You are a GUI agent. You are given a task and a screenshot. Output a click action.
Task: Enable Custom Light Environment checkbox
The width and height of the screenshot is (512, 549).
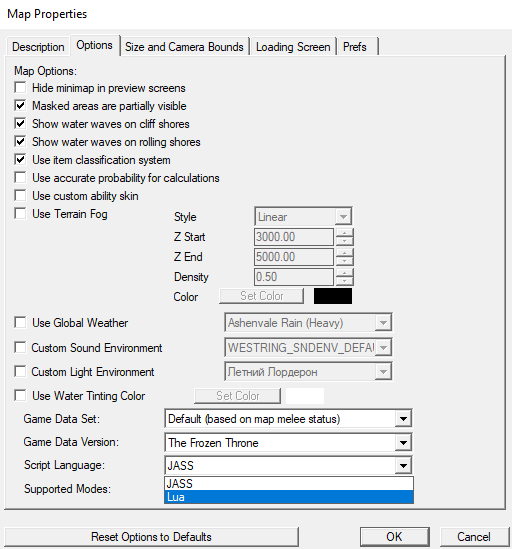pos(20,371)
